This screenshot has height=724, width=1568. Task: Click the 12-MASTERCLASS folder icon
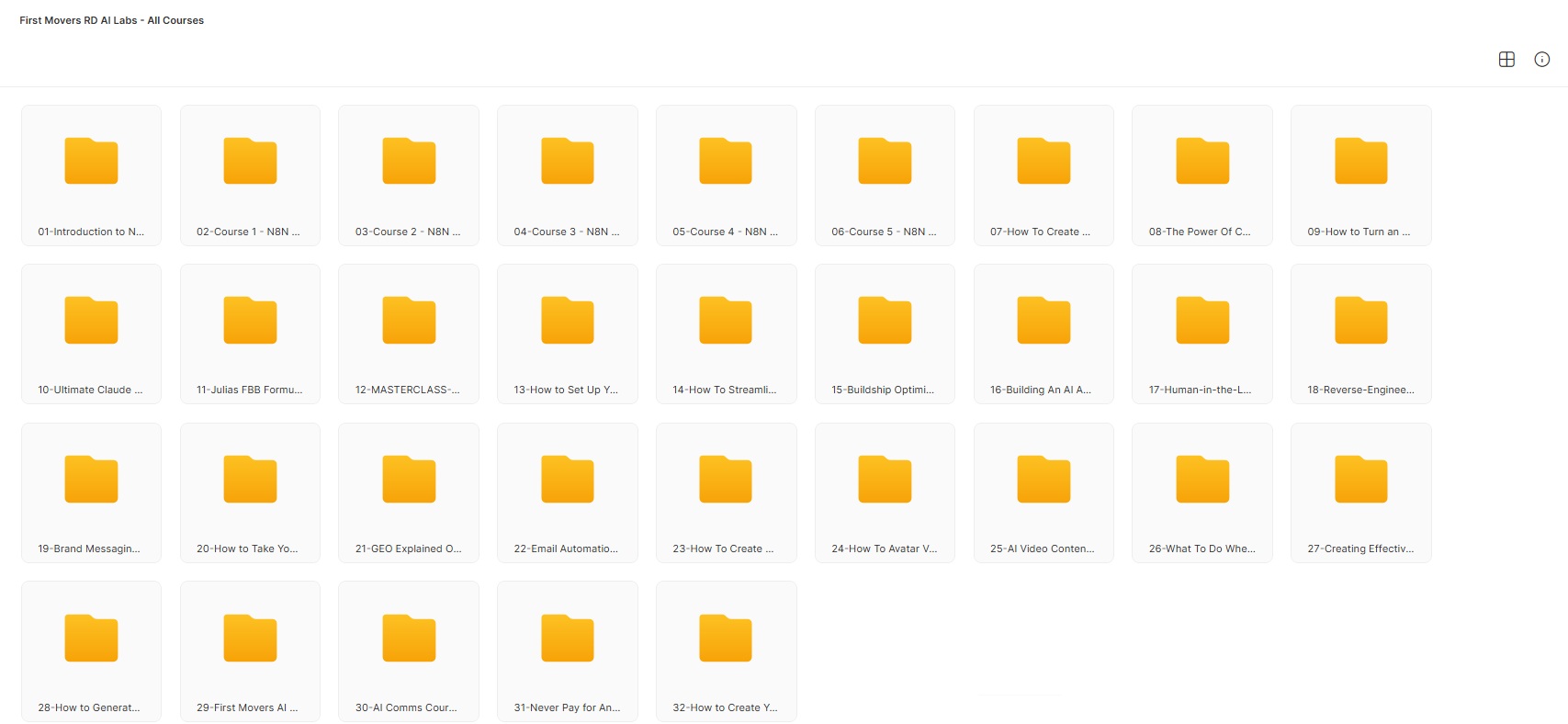[x=409, y=321]
